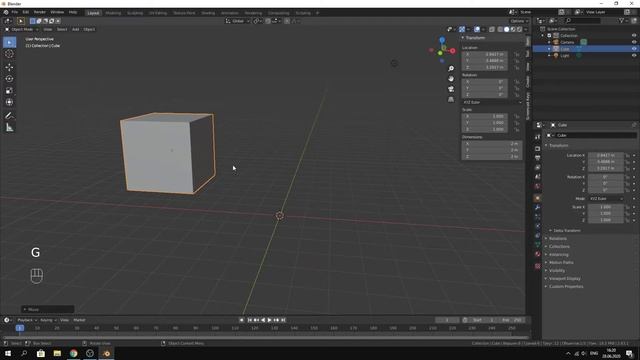Image resolution: width=640 pixels, height=360 pixels.
Task: Open the Render menu
Action: (40, 12)
